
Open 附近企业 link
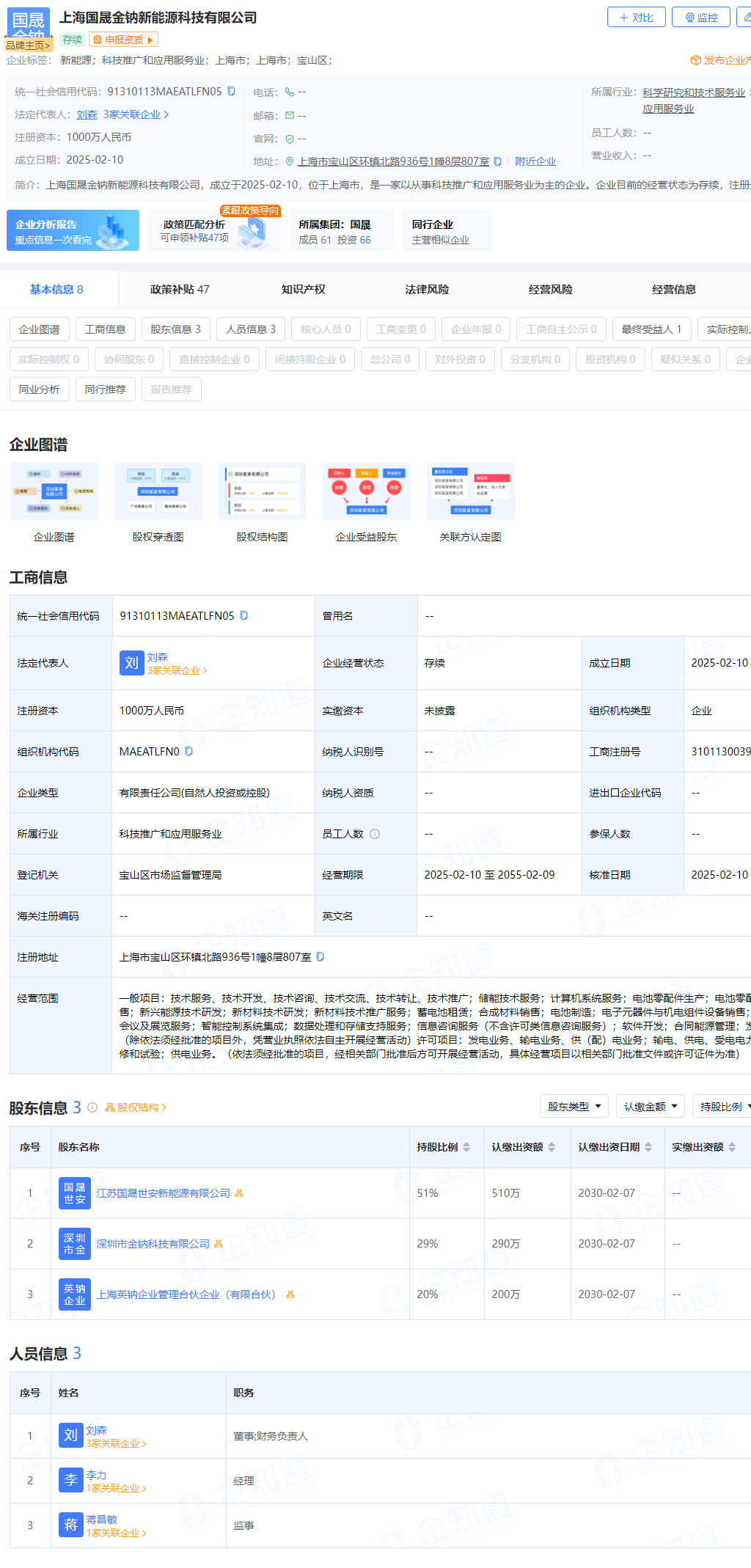click(x=535, y=161)
